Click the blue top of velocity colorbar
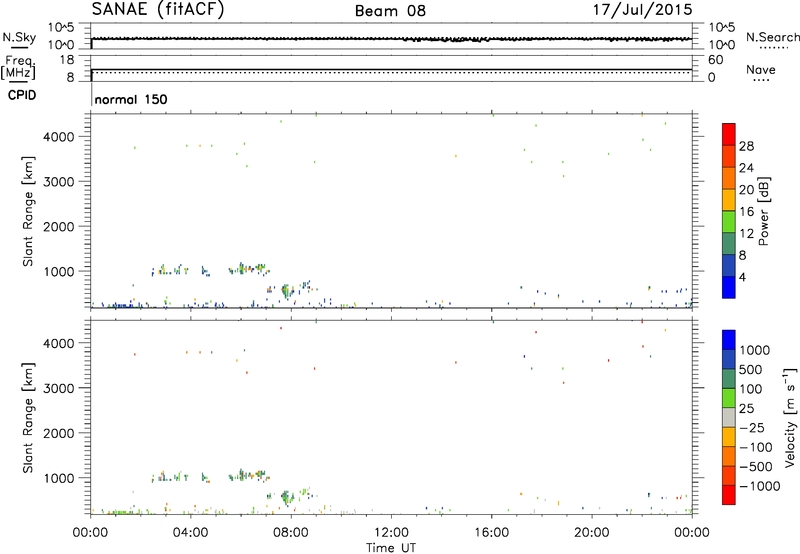 pyautogui.click(x=729, y=340)
